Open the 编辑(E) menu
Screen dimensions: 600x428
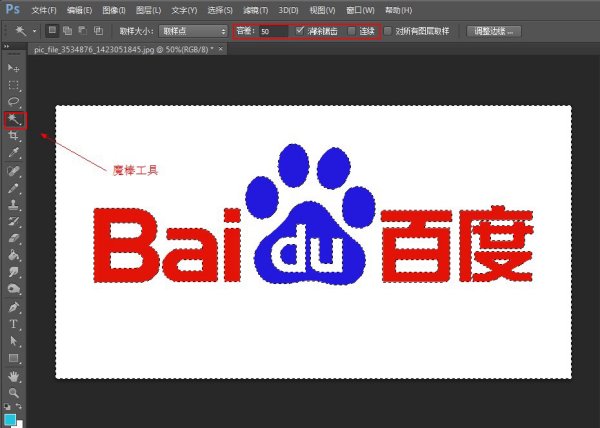point(79,10)
